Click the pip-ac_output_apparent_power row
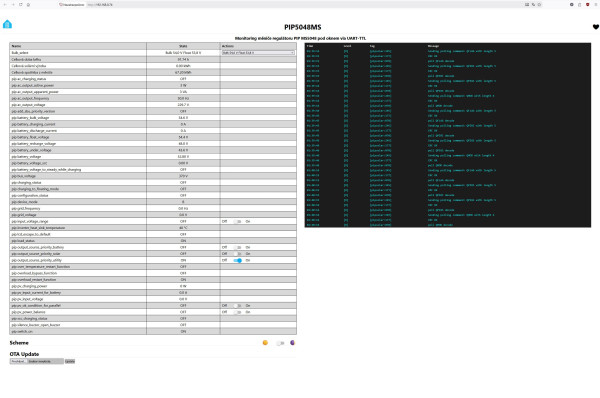This screenshot has width=600, height=398. coord(153,92)
